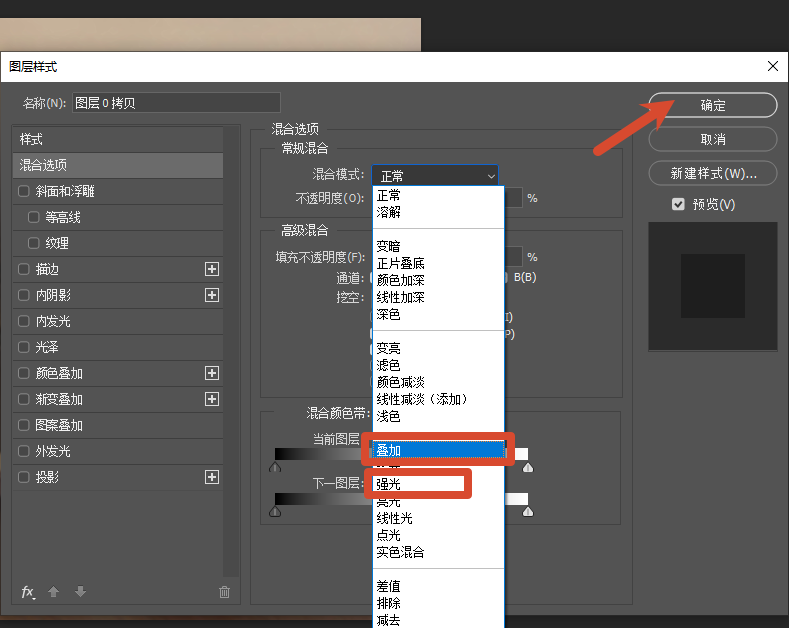The width and height of the screenshot is (789, 628).
Task: Add another 描边 stroke effect with plus icon
Action: 212,269
